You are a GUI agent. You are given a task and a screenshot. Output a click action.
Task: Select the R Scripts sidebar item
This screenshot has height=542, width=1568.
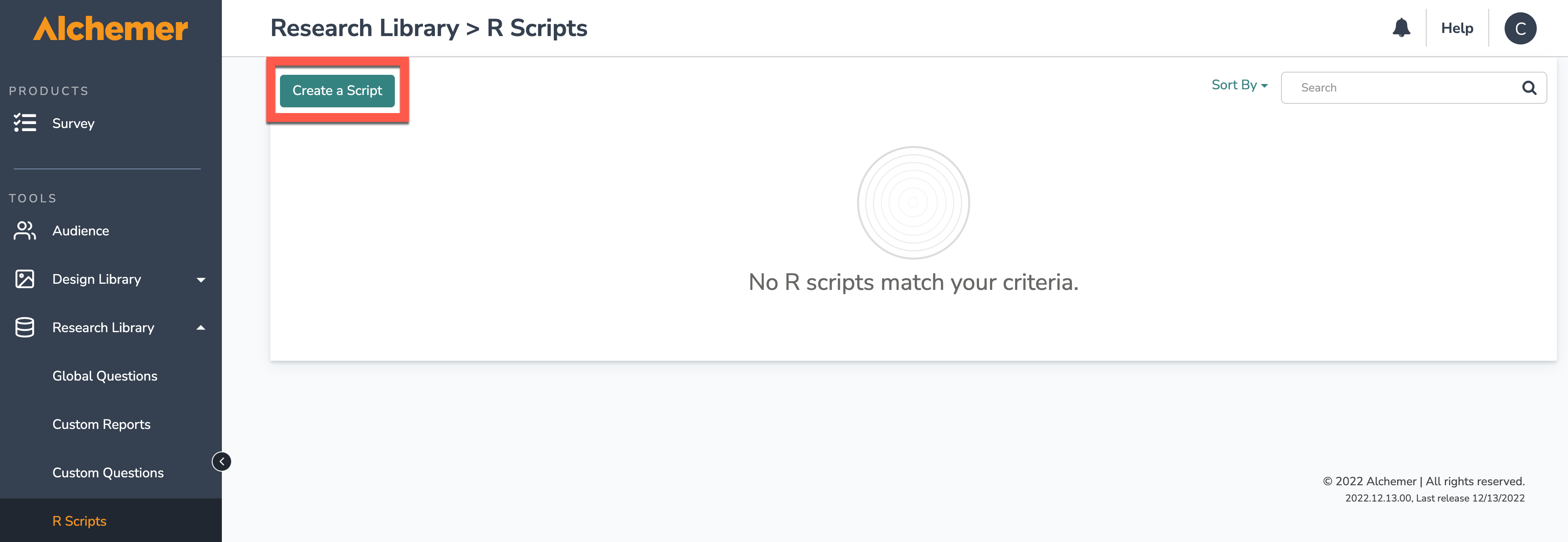(x=79, y=521)
